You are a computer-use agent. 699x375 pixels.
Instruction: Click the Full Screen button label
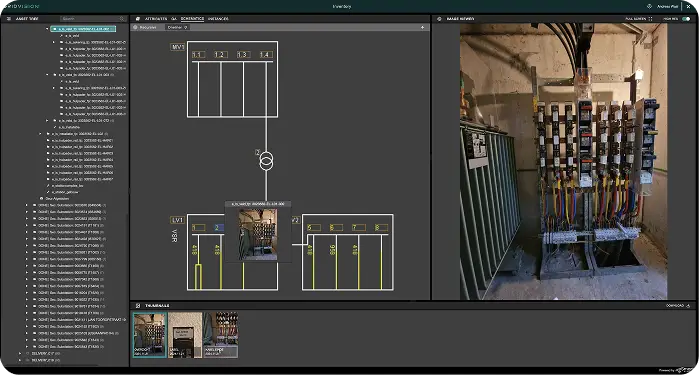click(x=636, y=19)
